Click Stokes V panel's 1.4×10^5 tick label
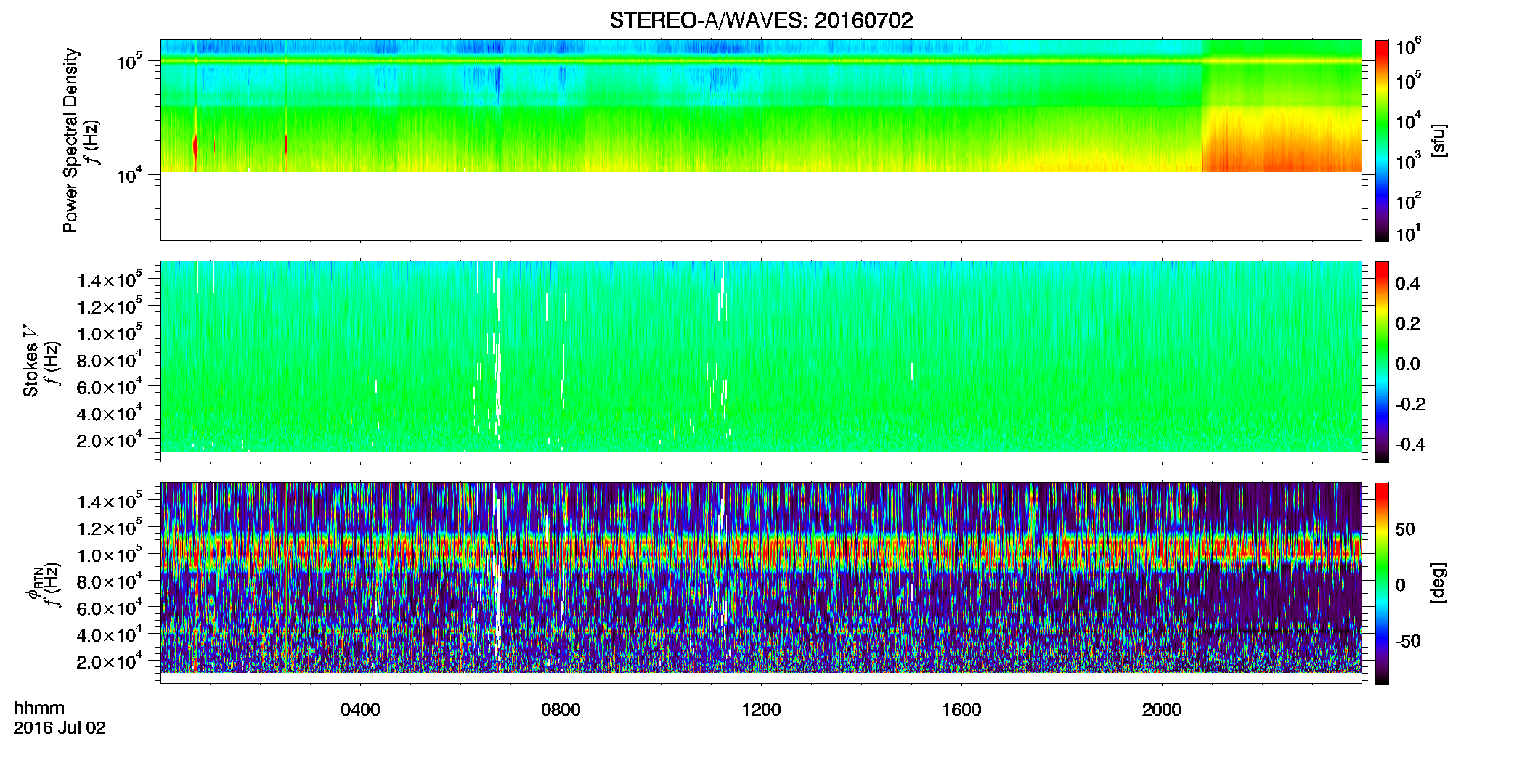This screenshot has width=1522, height=784. pyautogui.click(x=110, y=279)
